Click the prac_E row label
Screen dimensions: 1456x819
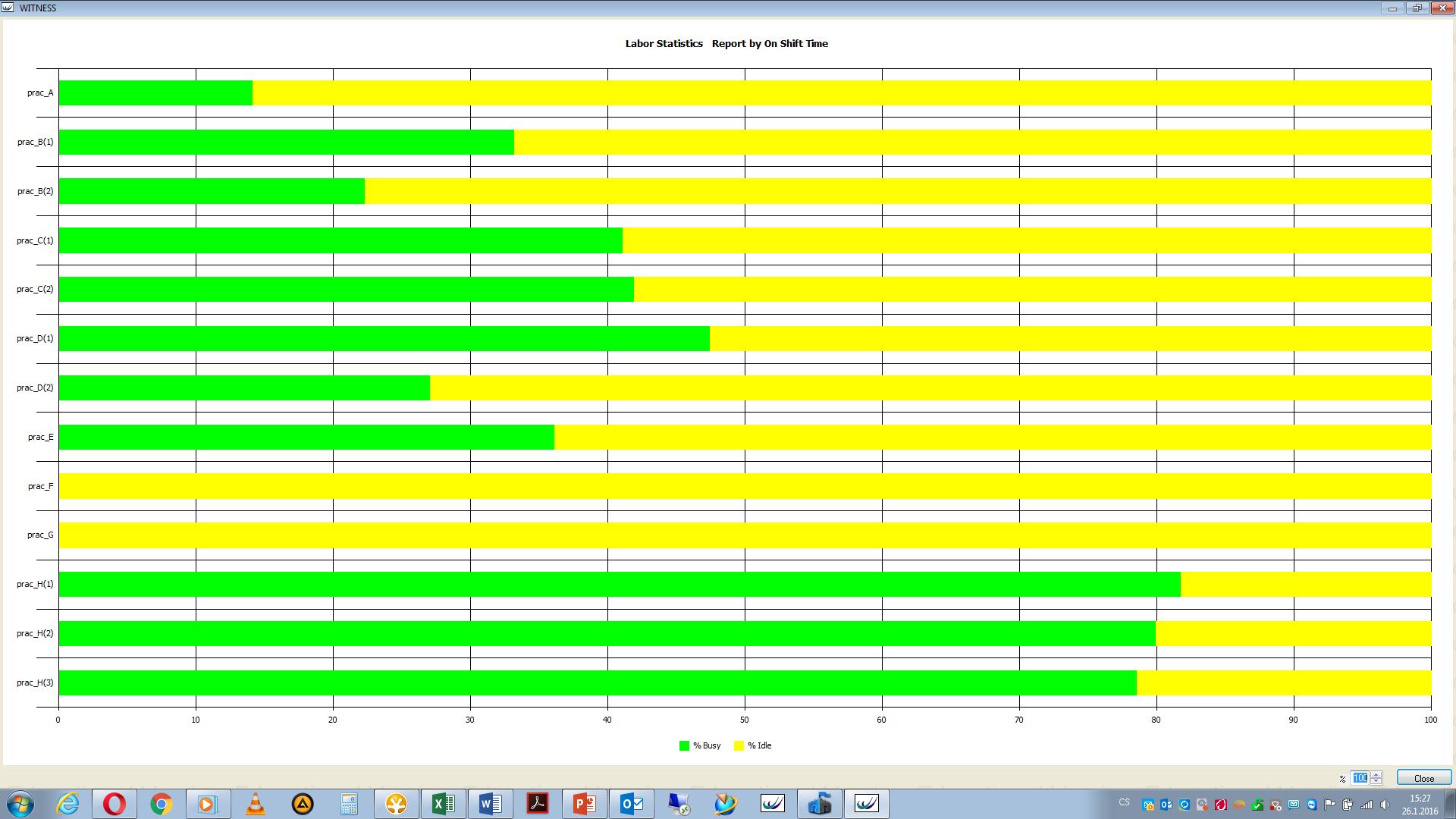click(x=41, y=437)
